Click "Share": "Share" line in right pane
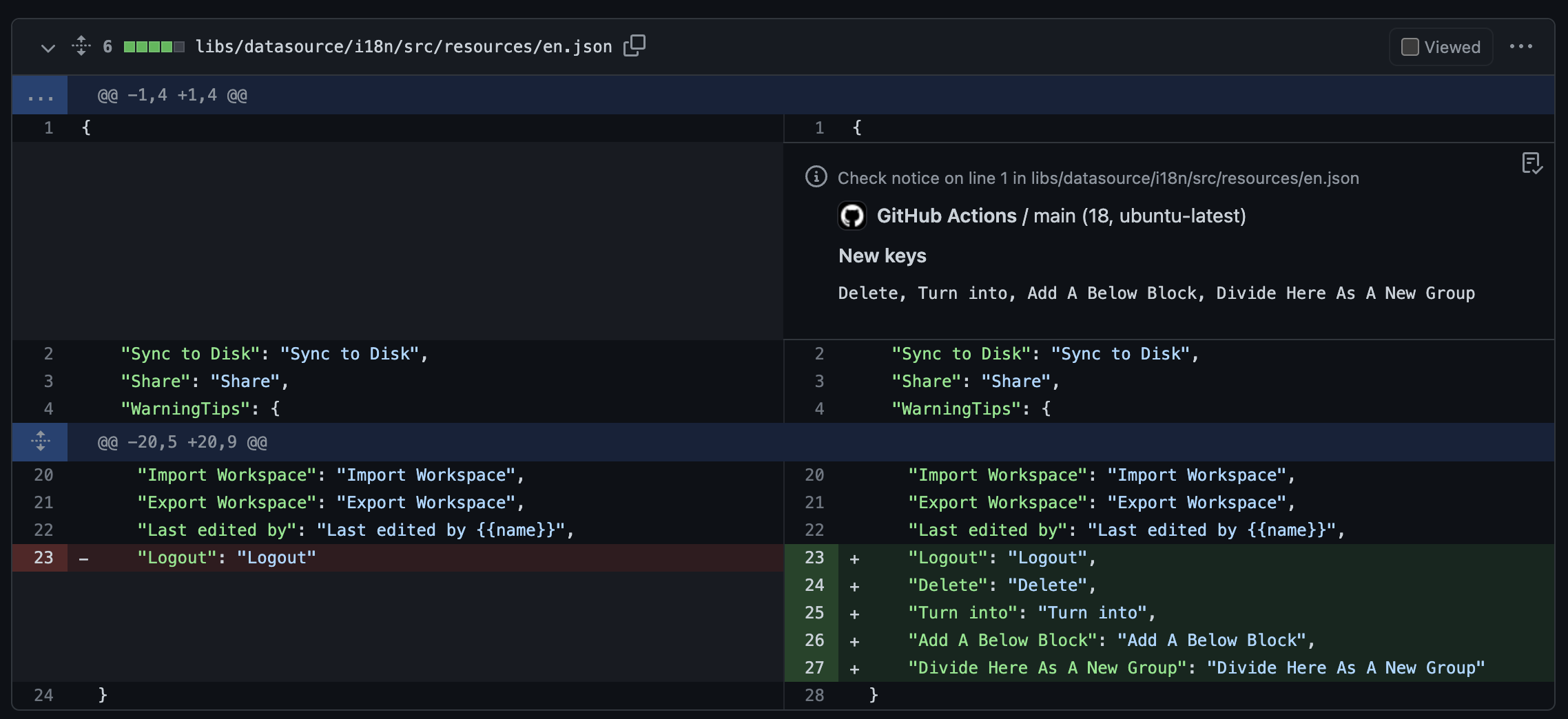The height and width of the screenshot is (719, 1568). 1196,381
